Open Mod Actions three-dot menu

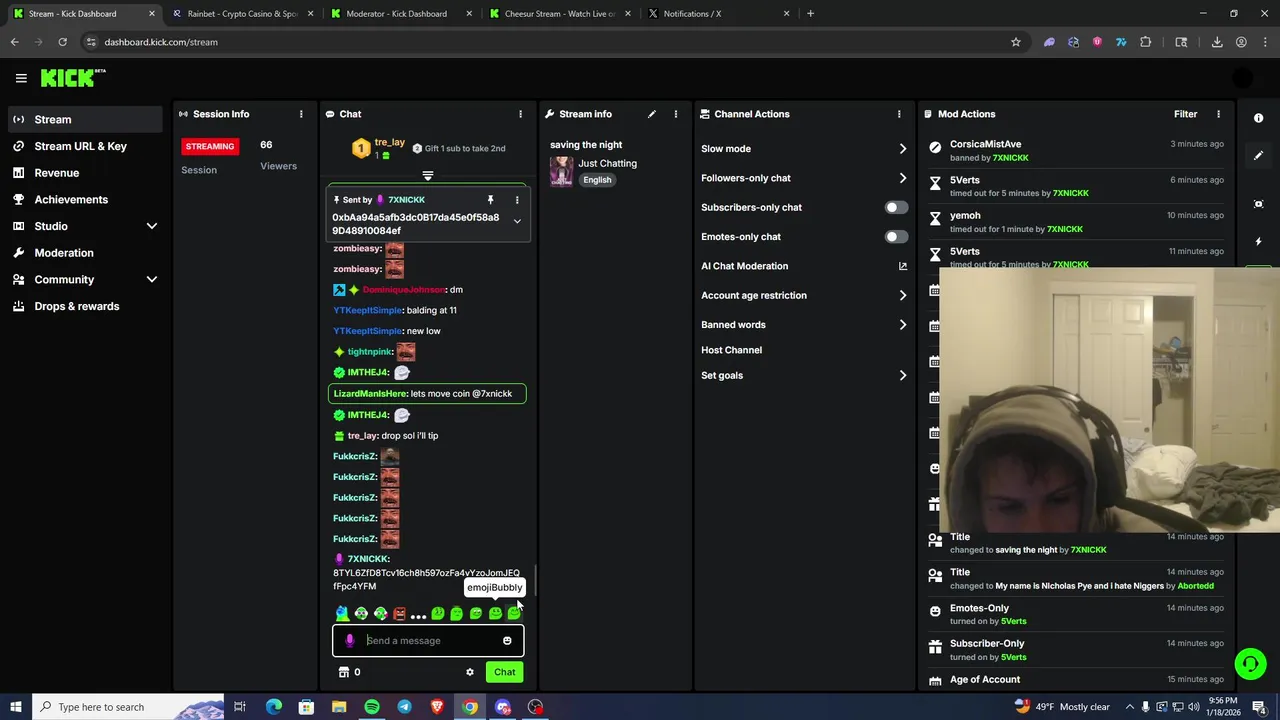tap(1218, 114)
